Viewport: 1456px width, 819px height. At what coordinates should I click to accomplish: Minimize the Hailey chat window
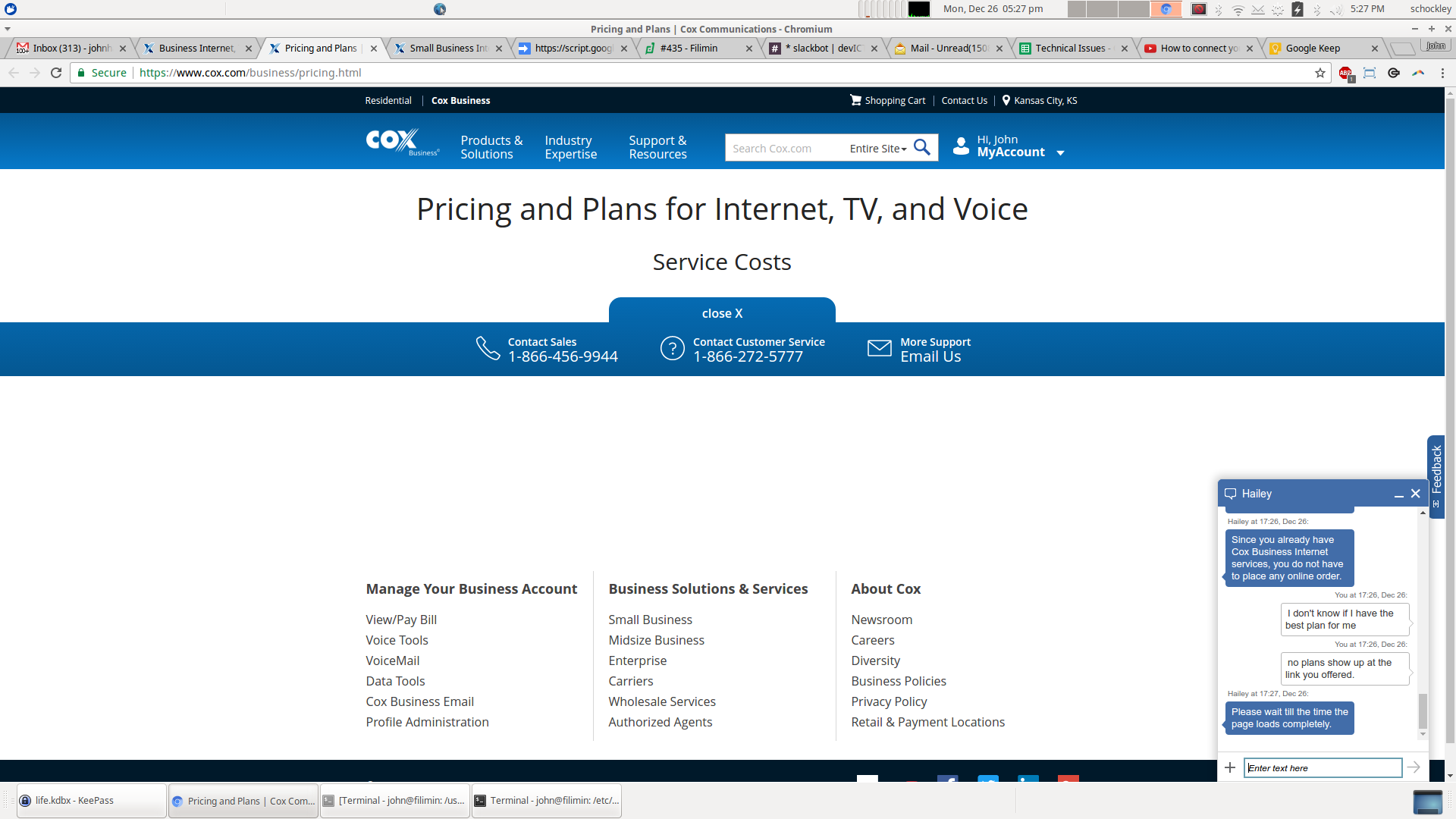(x=1399, y=494)
